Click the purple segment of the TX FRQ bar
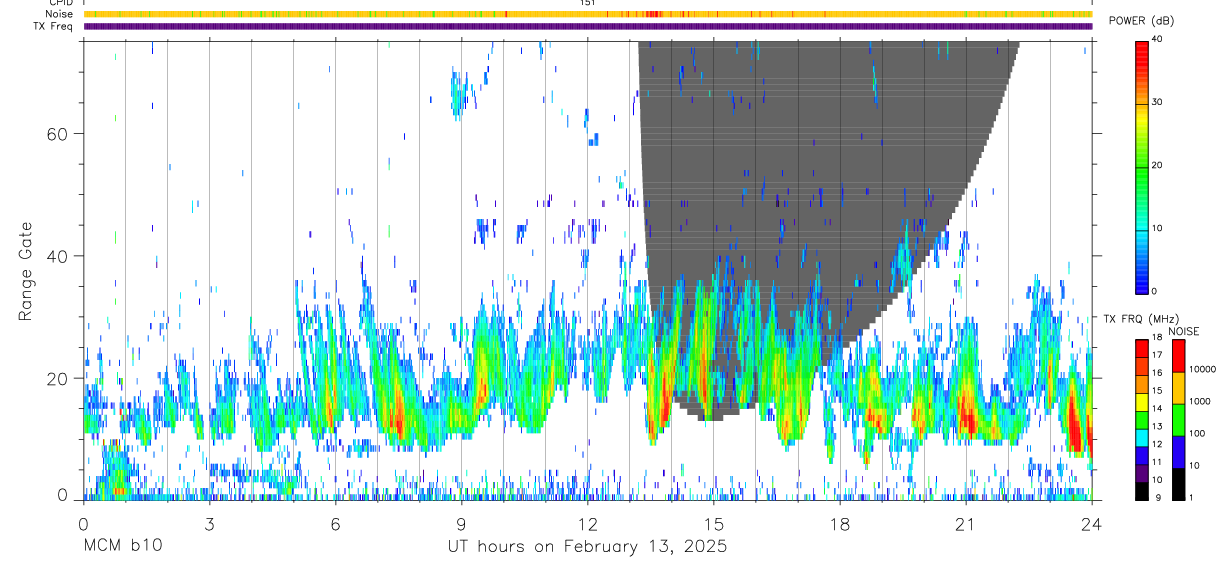 click(1141, 473)
